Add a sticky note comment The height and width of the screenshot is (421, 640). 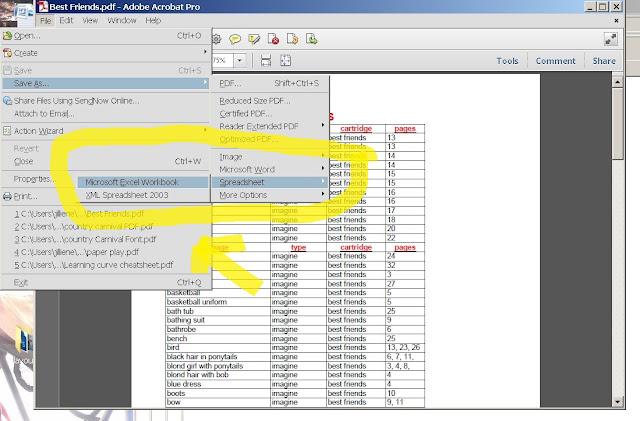(x=235, y=39)
